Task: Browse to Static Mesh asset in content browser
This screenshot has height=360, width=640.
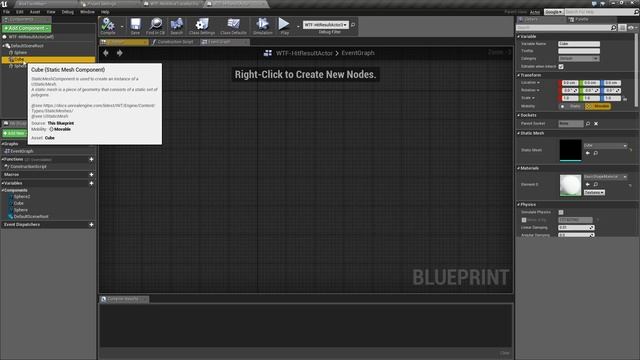Action: (596, 153)
